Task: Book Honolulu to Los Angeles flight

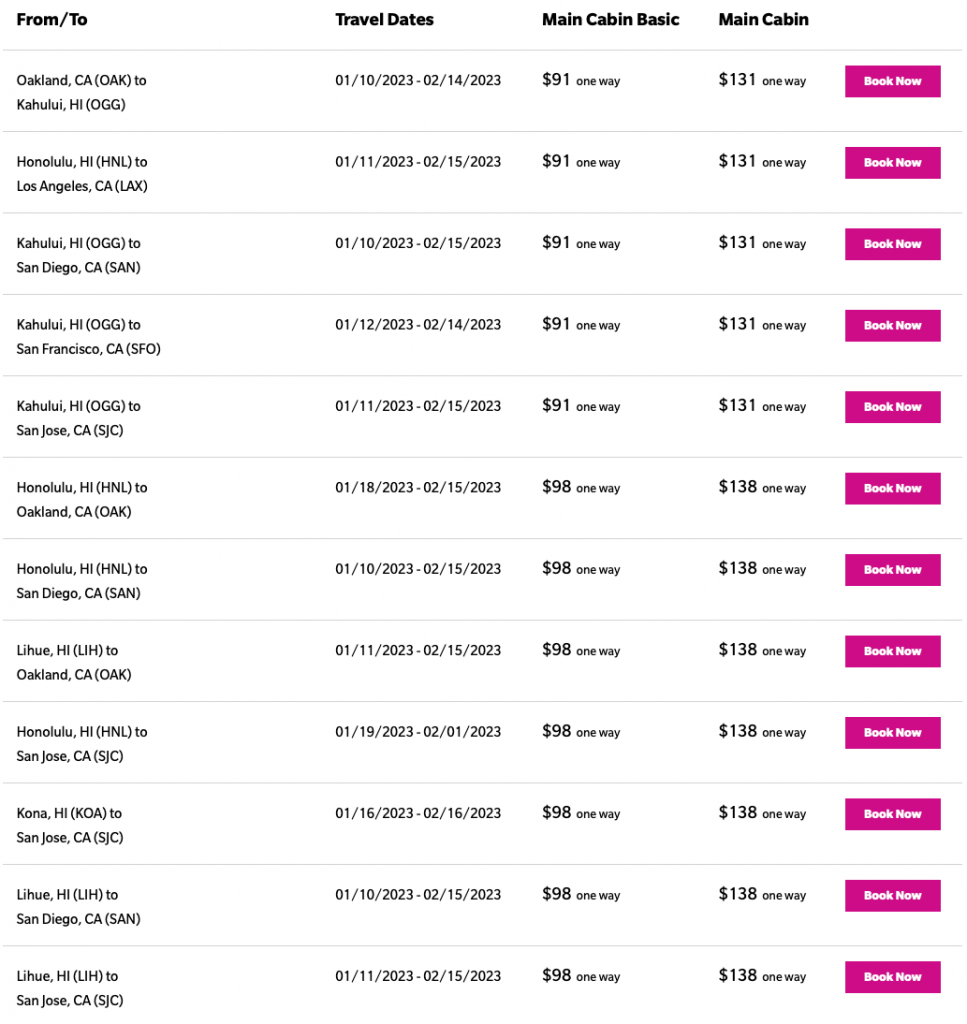Action: click(x=892, y=162)
